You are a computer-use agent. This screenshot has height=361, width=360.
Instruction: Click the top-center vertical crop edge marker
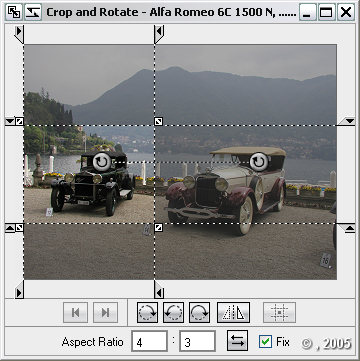click(159, 35)
